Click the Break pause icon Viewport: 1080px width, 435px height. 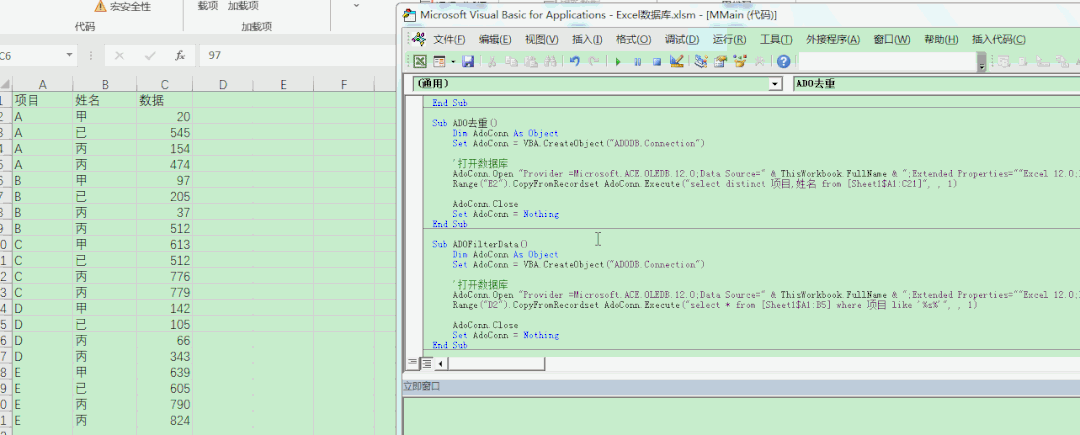pyautogui.click(x=637, y=62)
